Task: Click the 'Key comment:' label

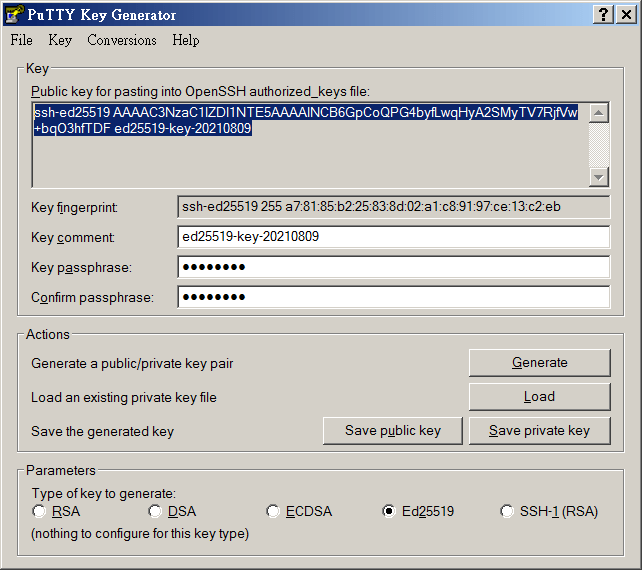Action: pos(73,238)
